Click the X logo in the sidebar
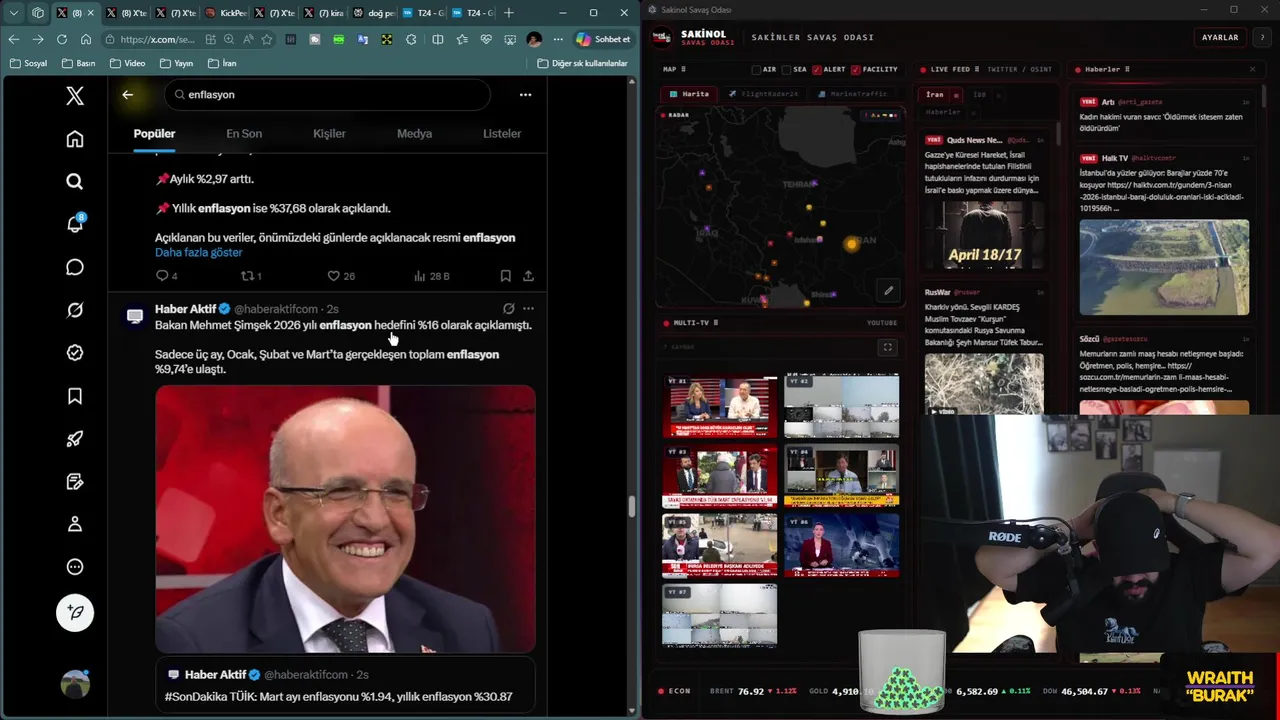The width and height of the screenshot is (1280, 720). pyautogui.click(x=75, y=96)
